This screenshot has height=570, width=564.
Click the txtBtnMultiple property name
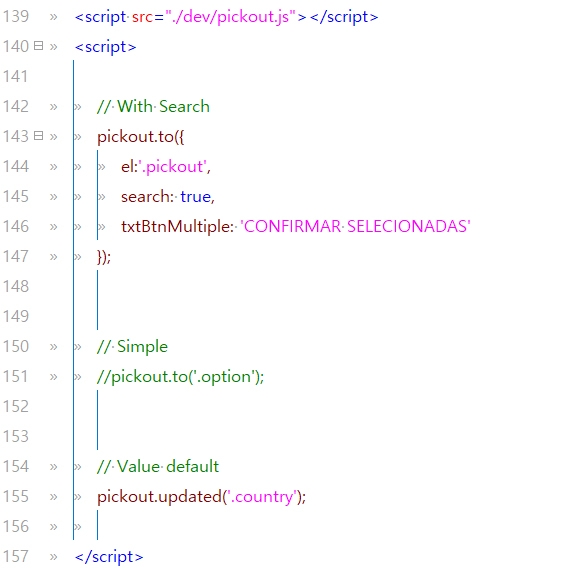pyautogui.click(x=177, y=227)
